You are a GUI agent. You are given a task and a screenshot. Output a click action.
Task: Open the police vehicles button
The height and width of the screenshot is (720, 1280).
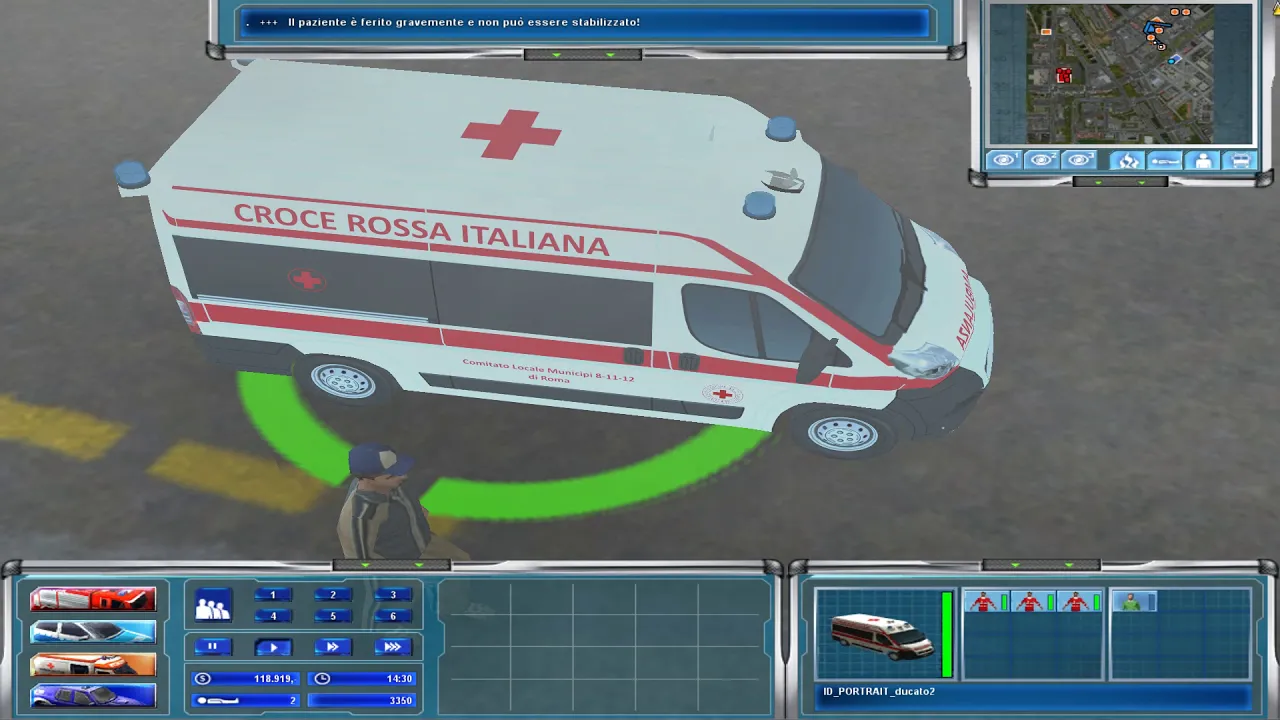[93, 631]
